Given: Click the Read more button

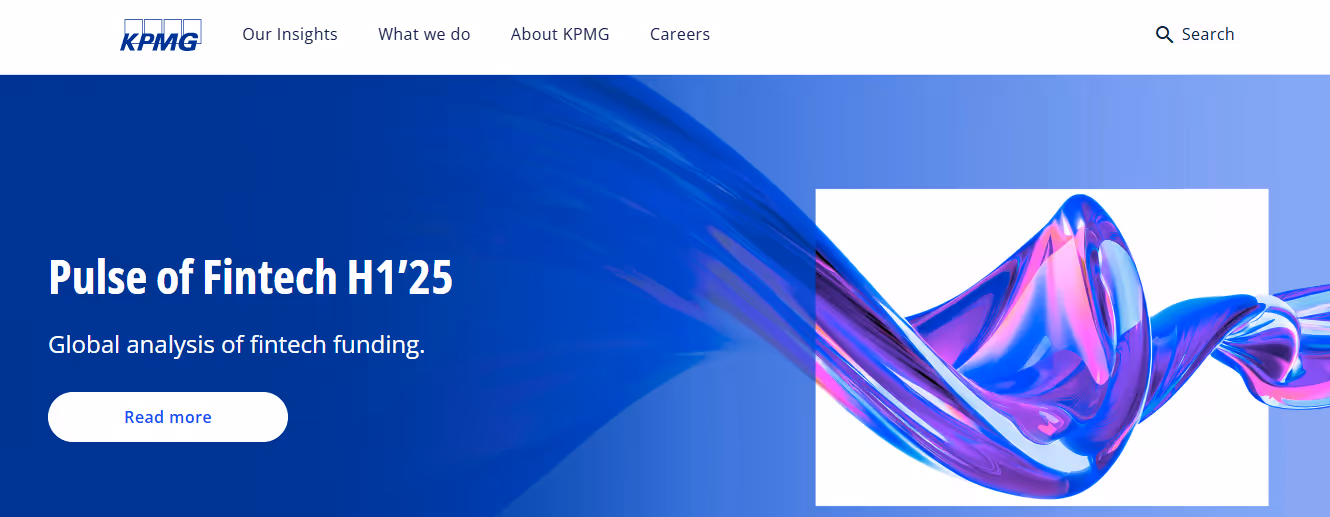Looking at the screenshot, I should tap(168, 417).
